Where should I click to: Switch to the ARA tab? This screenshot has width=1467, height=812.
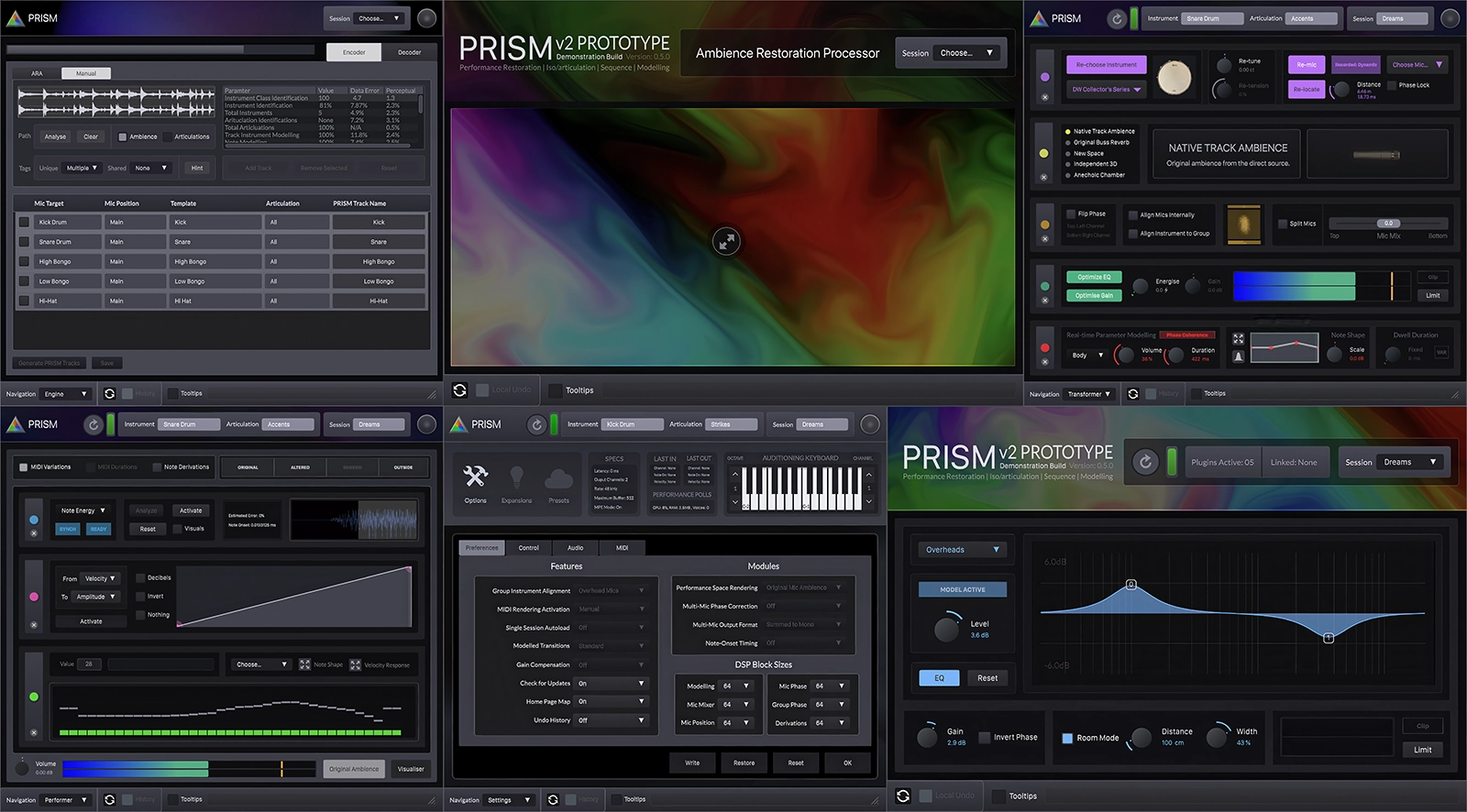pos(37,73)
